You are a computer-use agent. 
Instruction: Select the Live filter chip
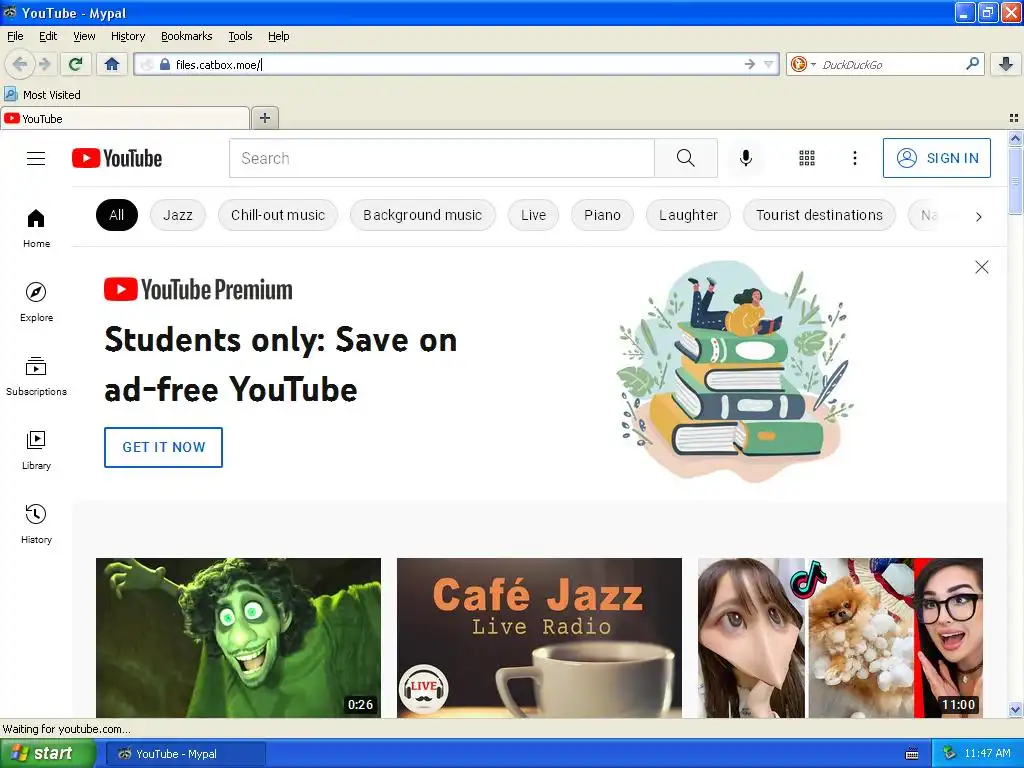coord(534,216)
